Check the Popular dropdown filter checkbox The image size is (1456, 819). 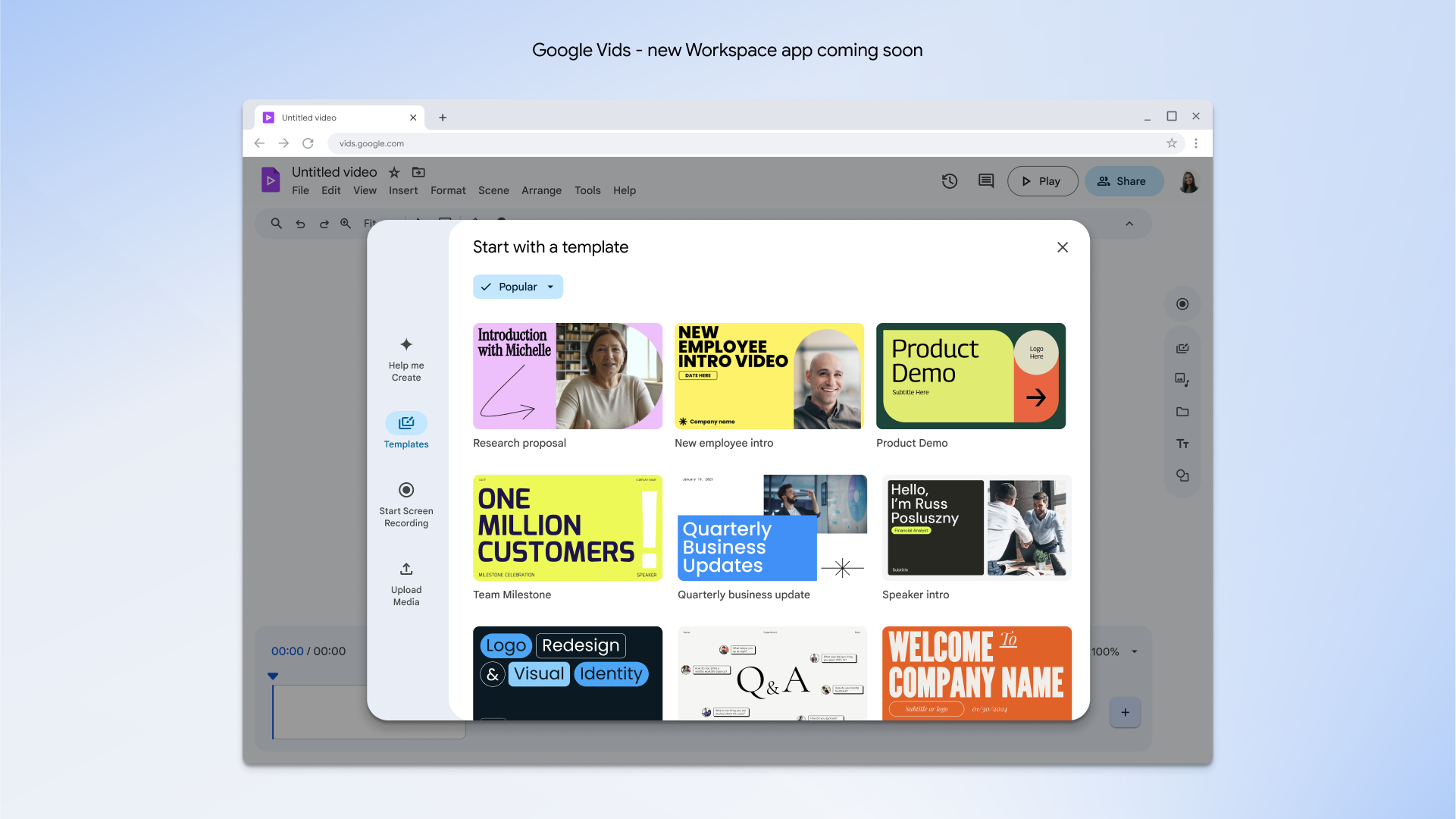point(487,287)
